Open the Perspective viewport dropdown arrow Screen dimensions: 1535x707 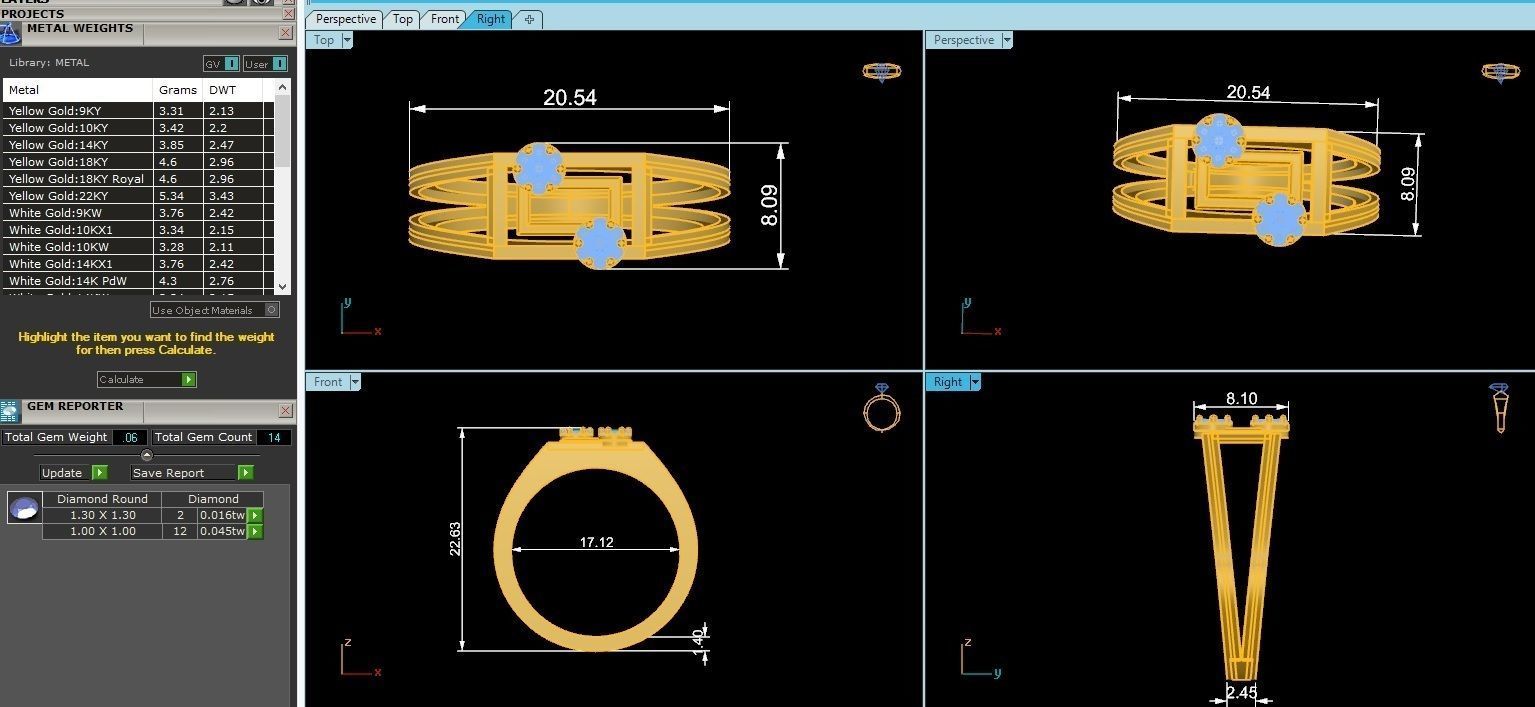(x=1007, y=40)
